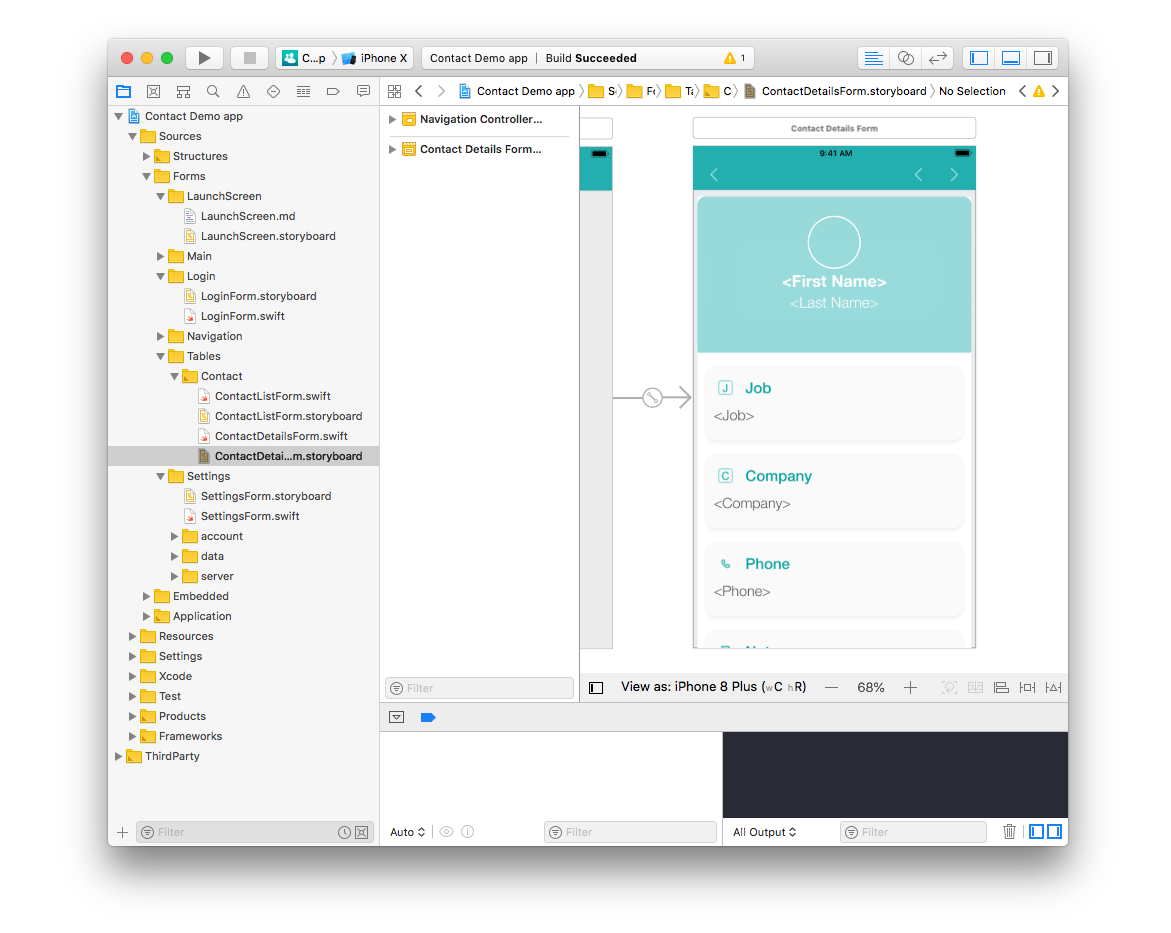This screenshot has height=933, width=1171.
Task: Run the app with the Play button
Action: [204, 58]
